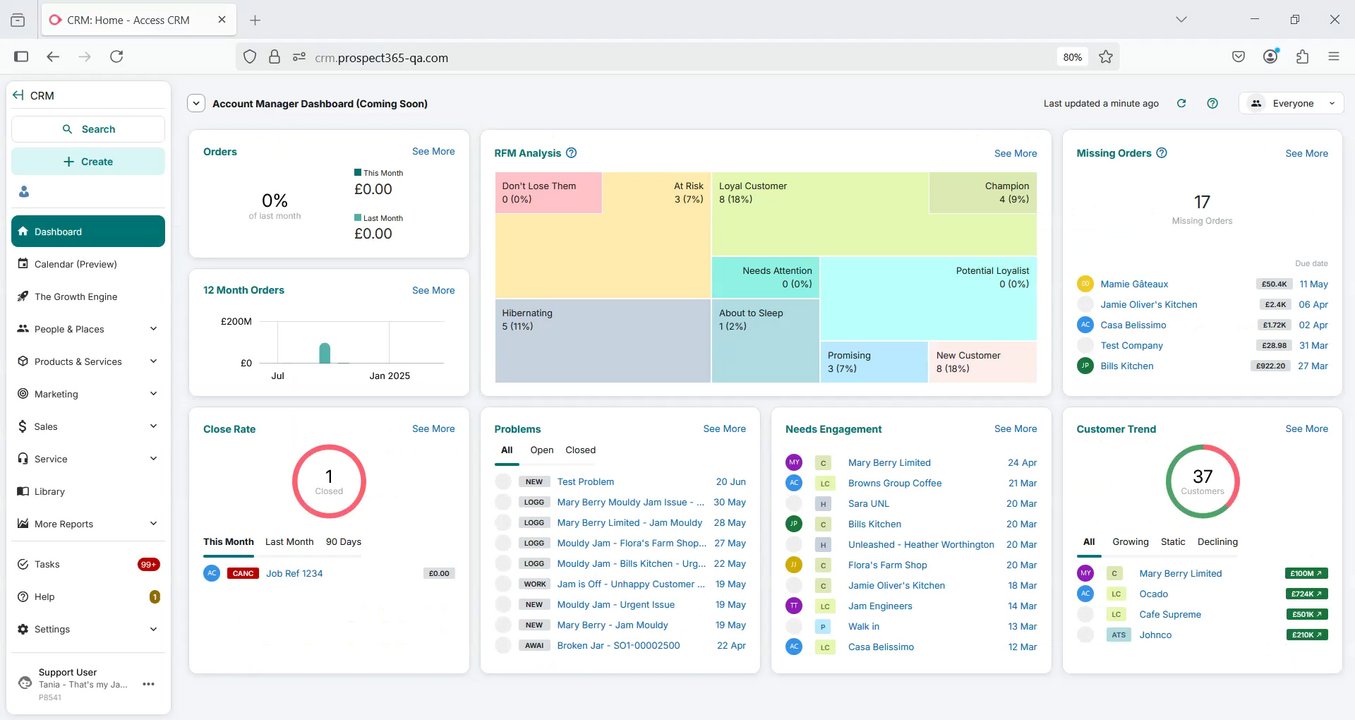Click the Create button in sidebar
Viewport: 1355px width, 720px height.
(88, 161)
